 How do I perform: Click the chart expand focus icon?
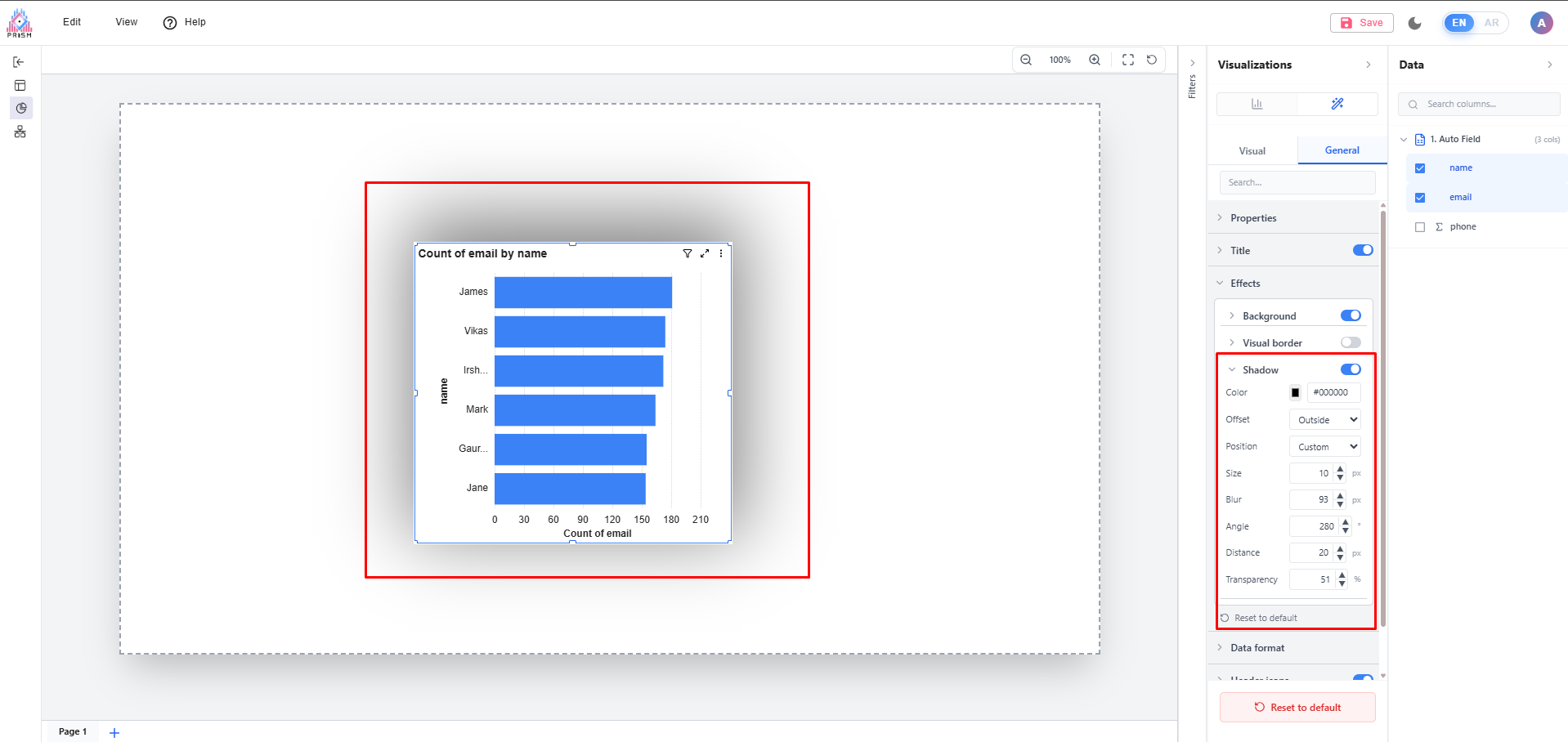pos(705,253)
